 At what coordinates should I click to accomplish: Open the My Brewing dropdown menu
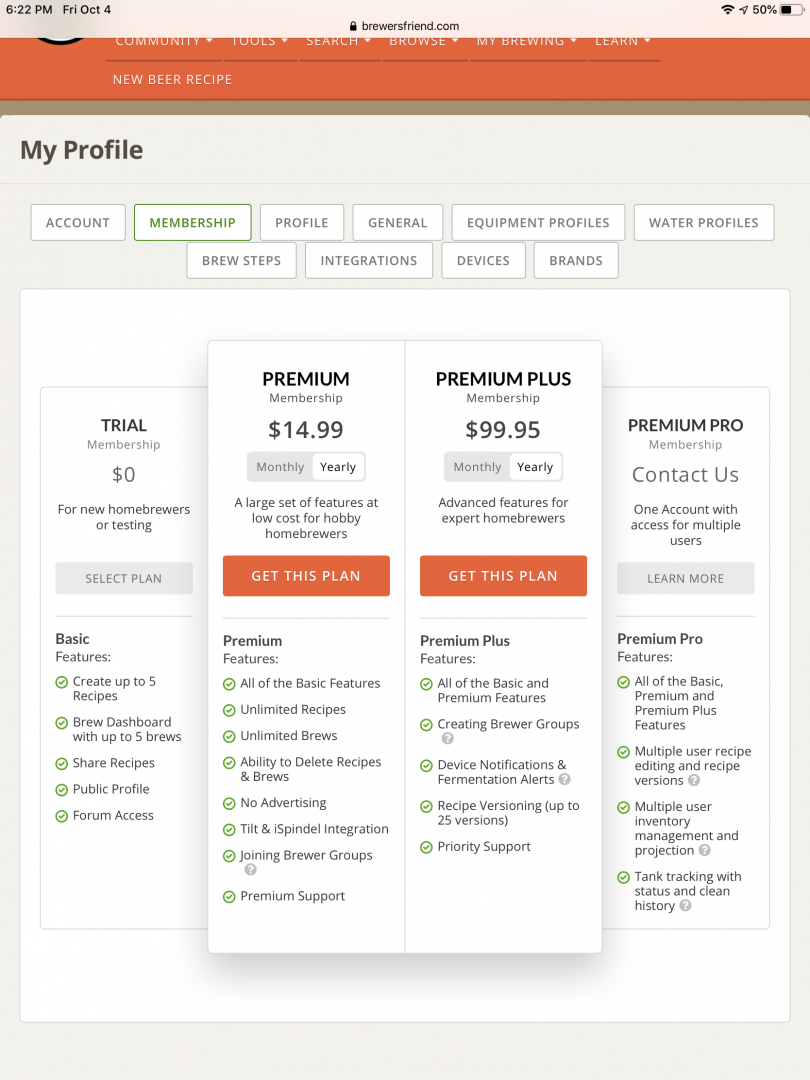527,42
